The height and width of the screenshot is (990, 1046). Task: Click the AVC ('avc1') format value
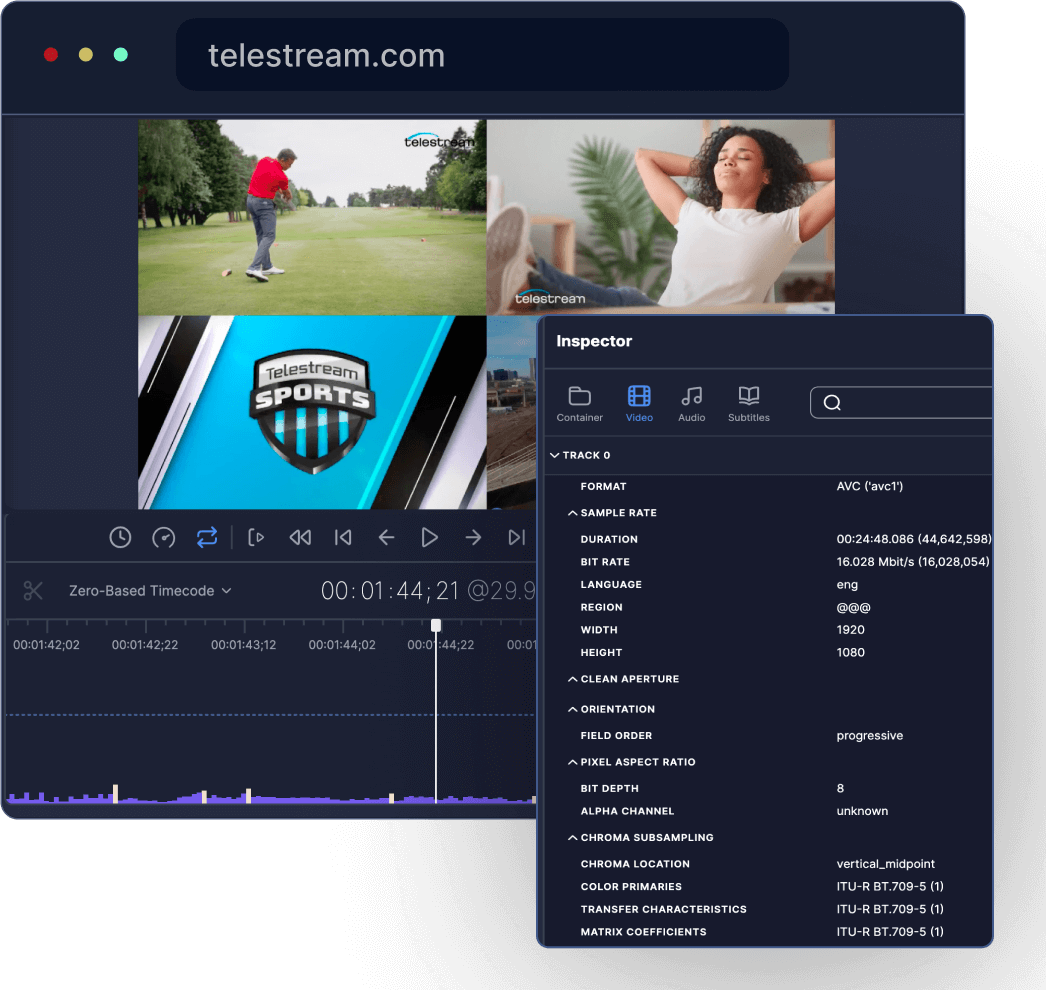pyautogui.click(x=870, y=486)
